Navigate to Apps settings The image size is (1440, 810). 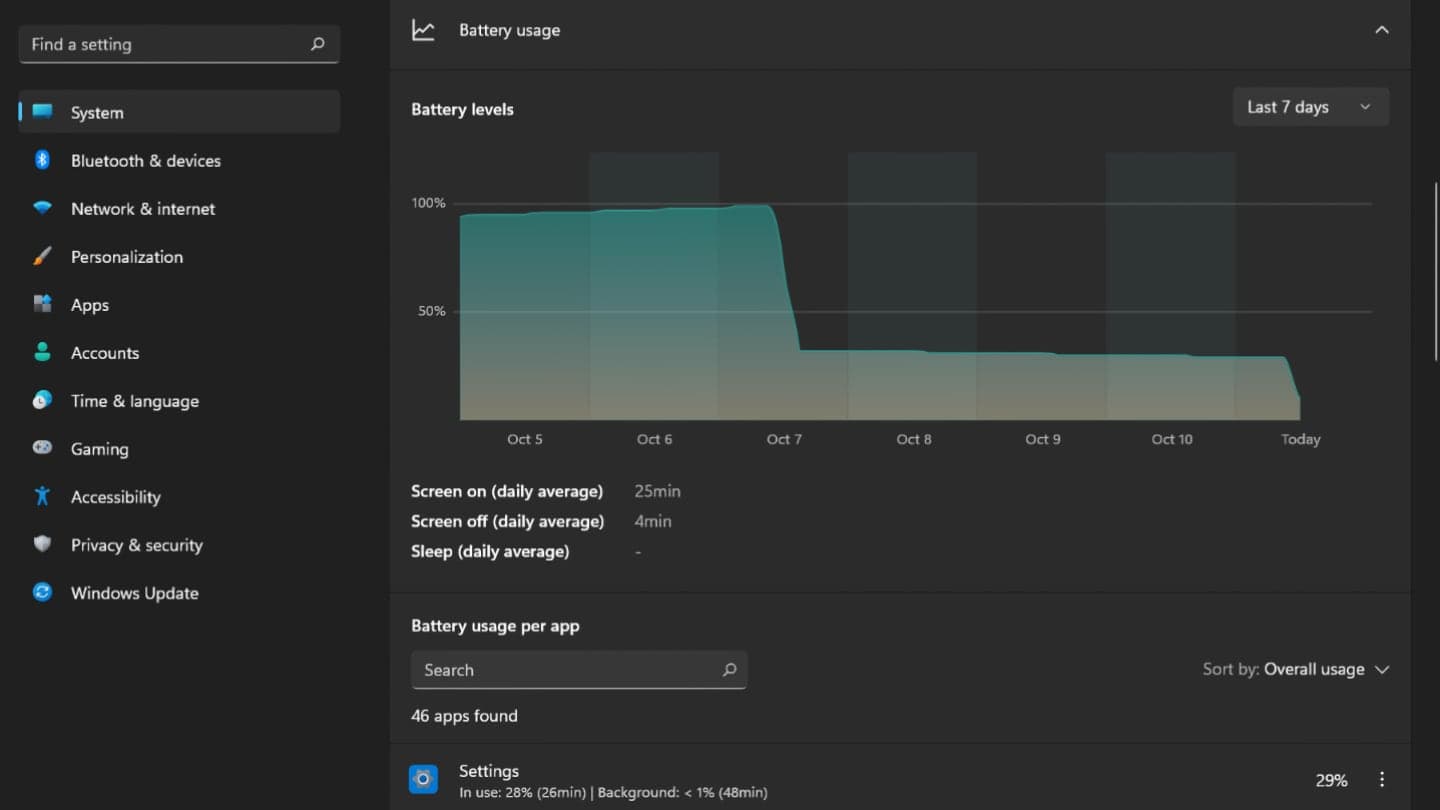(179, 304)
